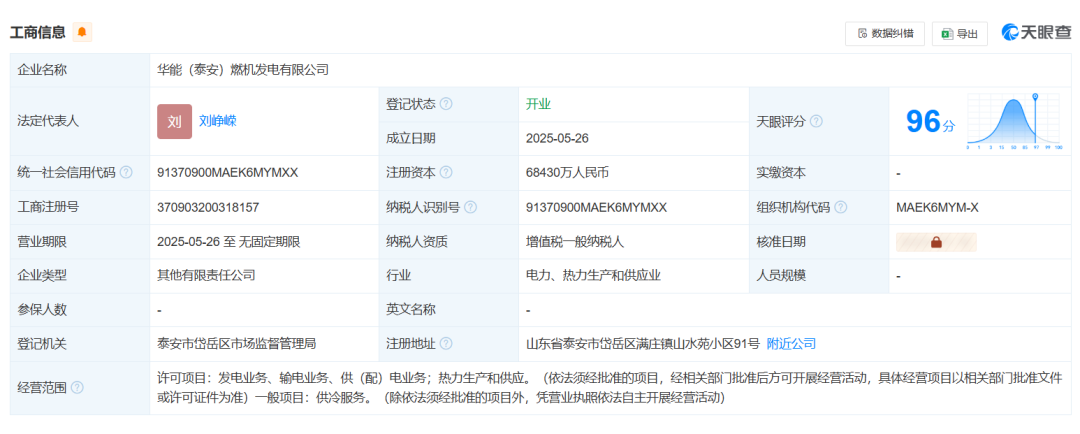
Task: Click the 数据纠错 button
Action: point(884,33)
